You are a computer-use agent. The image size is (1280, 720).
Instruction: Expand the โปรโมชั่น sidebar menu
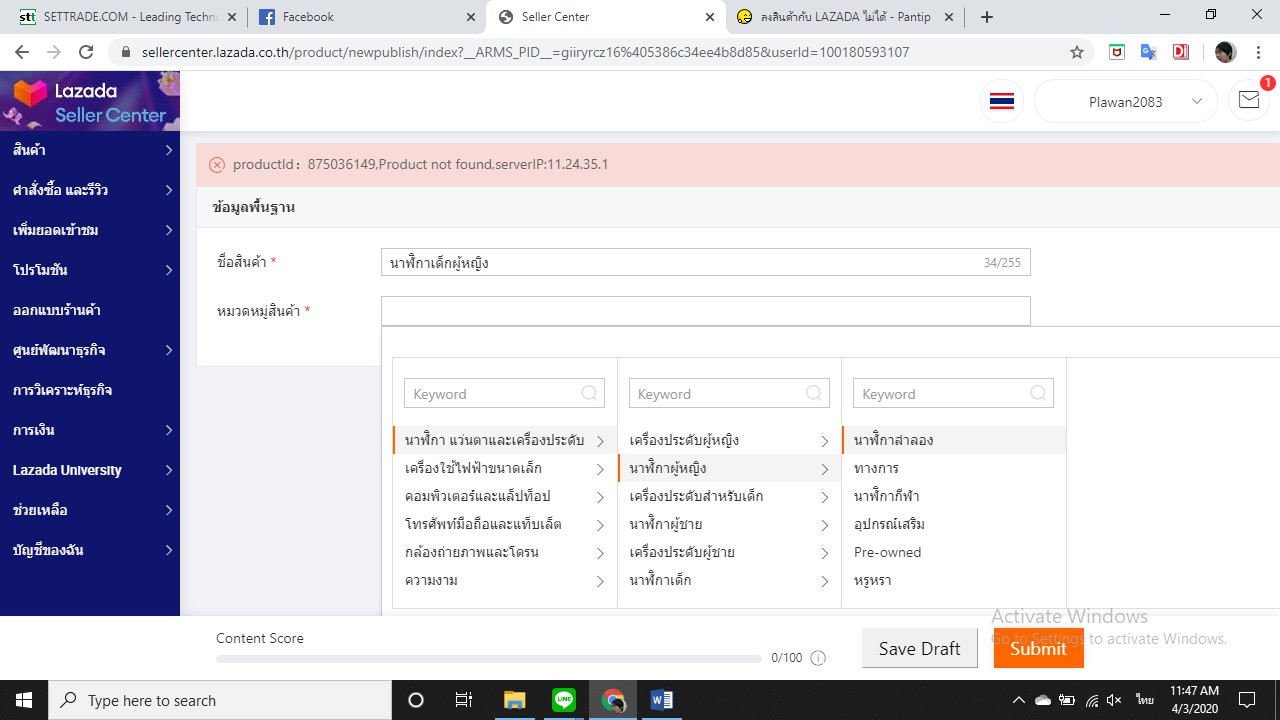pyautogui.click(x=90, y=270)
